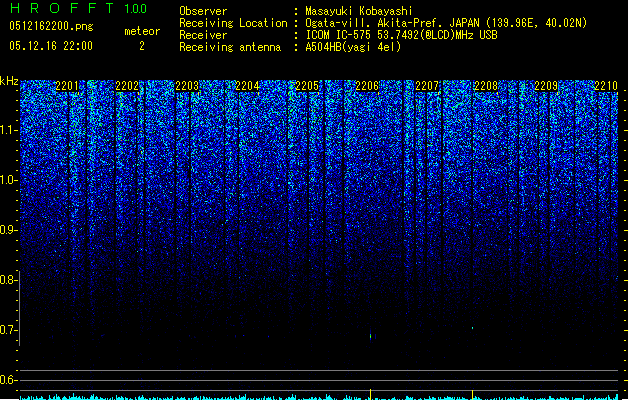Image resolution: width=629 pixels, height=400 pixels.
Task: Click the HROFFT 1.0.0 title text
Action: pyautogui.click(x=78, y=8)
